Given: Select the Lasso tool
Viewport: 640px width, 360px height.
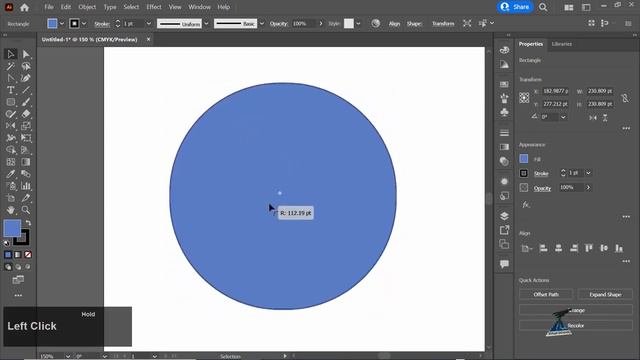Looking at the screenshot, I should [x=26, y=66].
